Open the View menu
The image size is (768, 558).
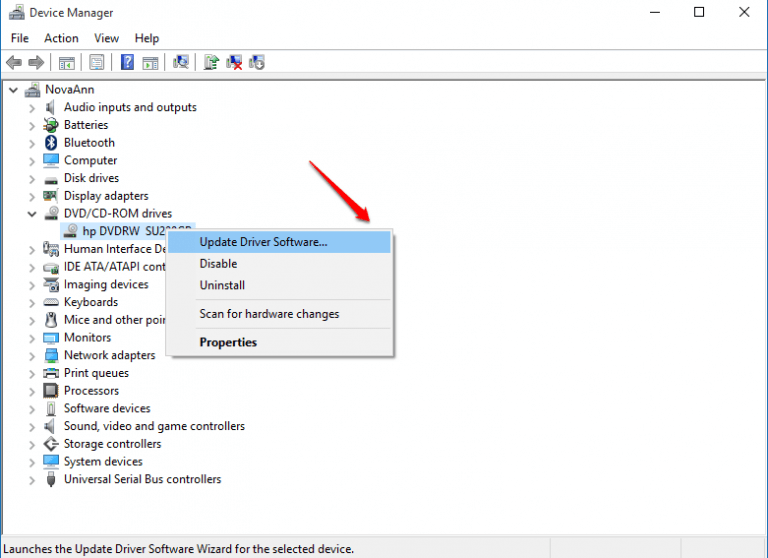click(x=106, y=38)
